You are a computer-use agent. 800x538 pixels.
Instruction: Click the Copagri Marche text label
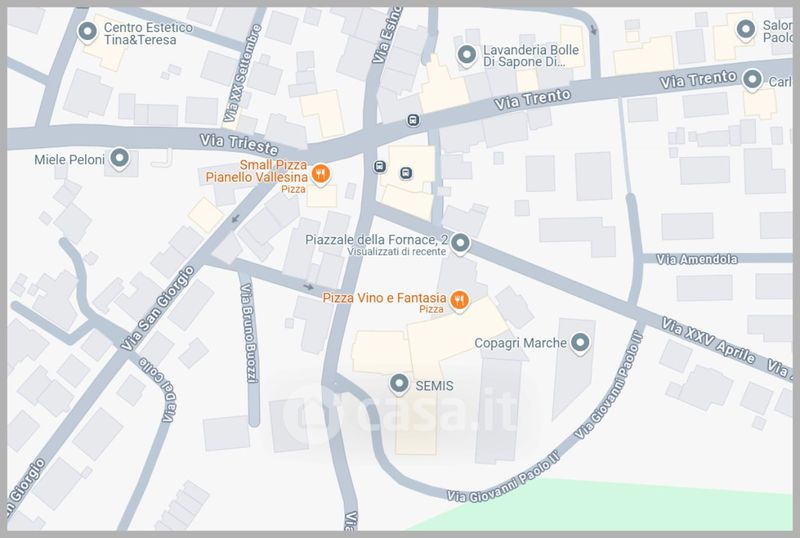click(x=520, y=343)
